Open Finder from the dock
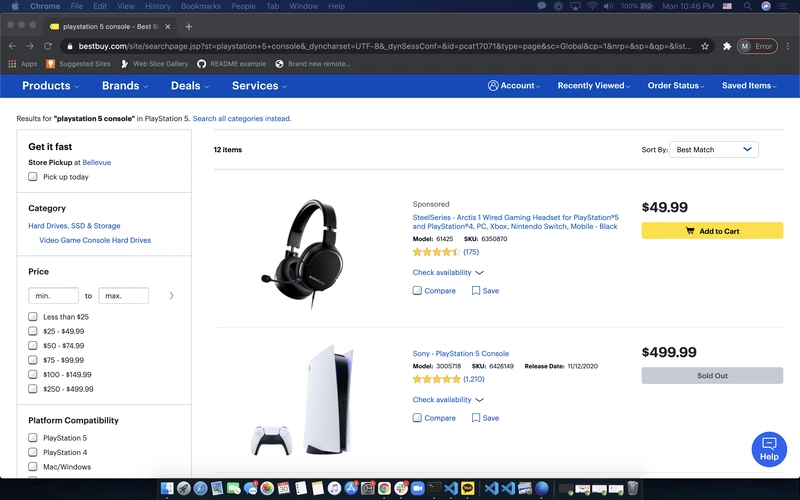 [x=167, y=488]
